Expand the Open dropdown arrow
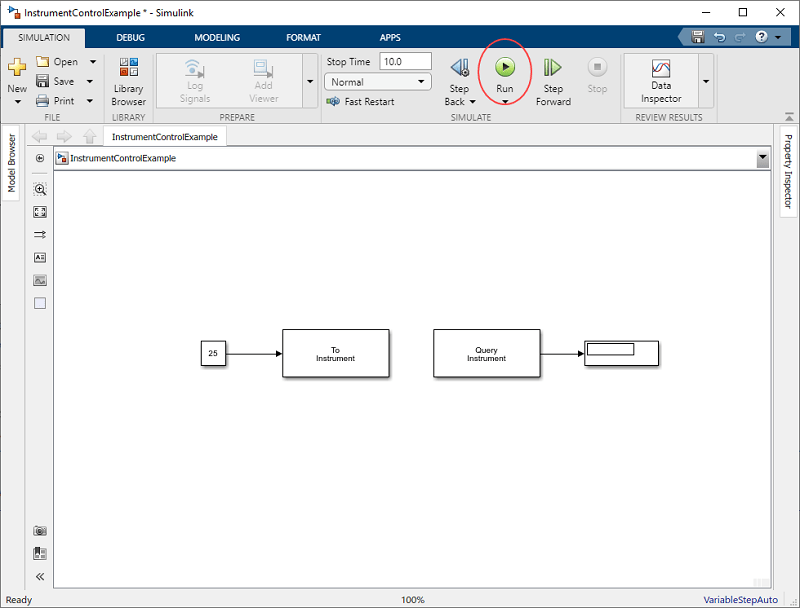Viewport: 800px width, 608px height. click(x=93, y=62)
